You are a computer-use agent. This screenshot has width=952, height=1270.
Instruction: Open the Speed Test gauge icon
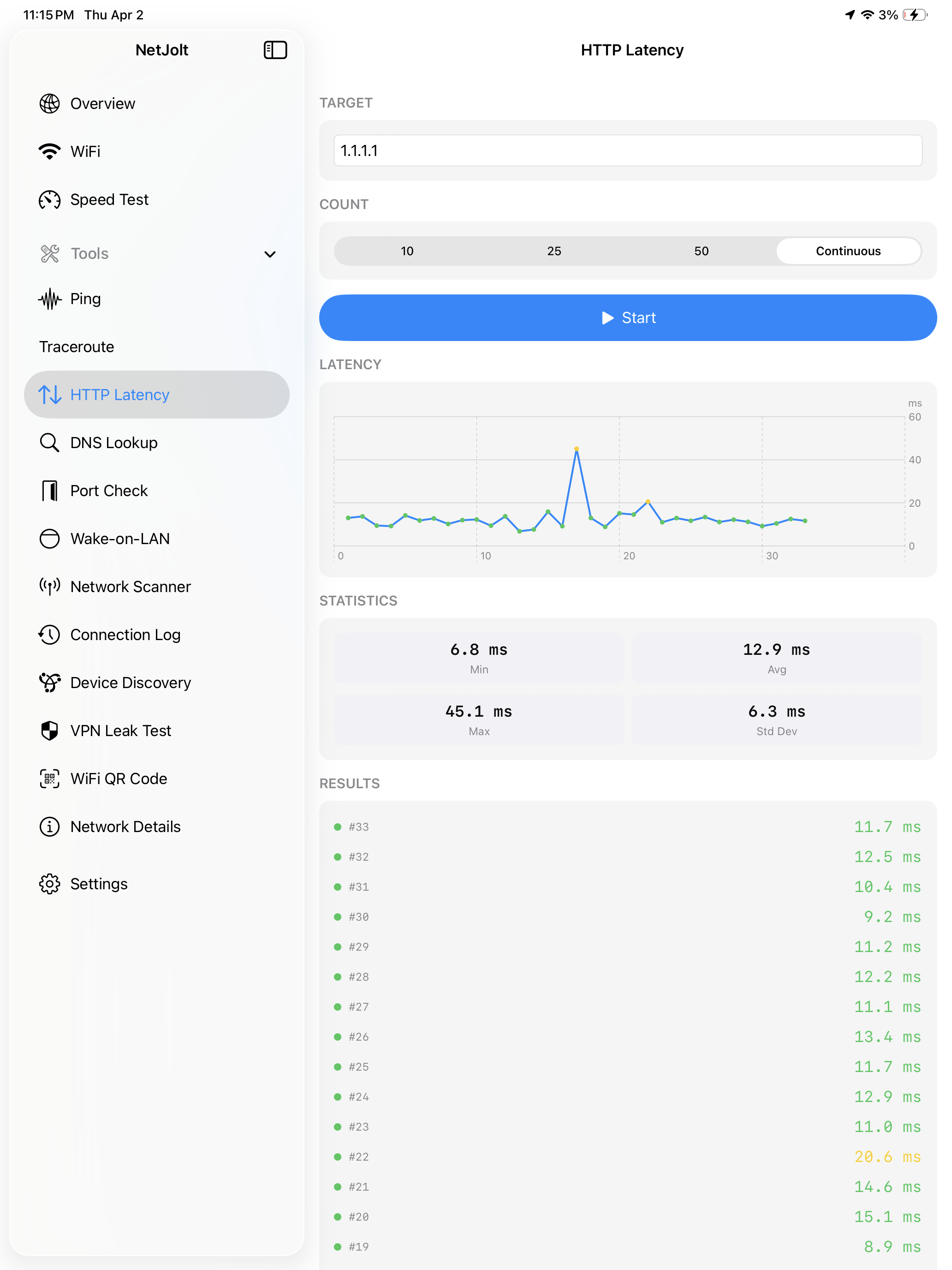pos(49,200)
